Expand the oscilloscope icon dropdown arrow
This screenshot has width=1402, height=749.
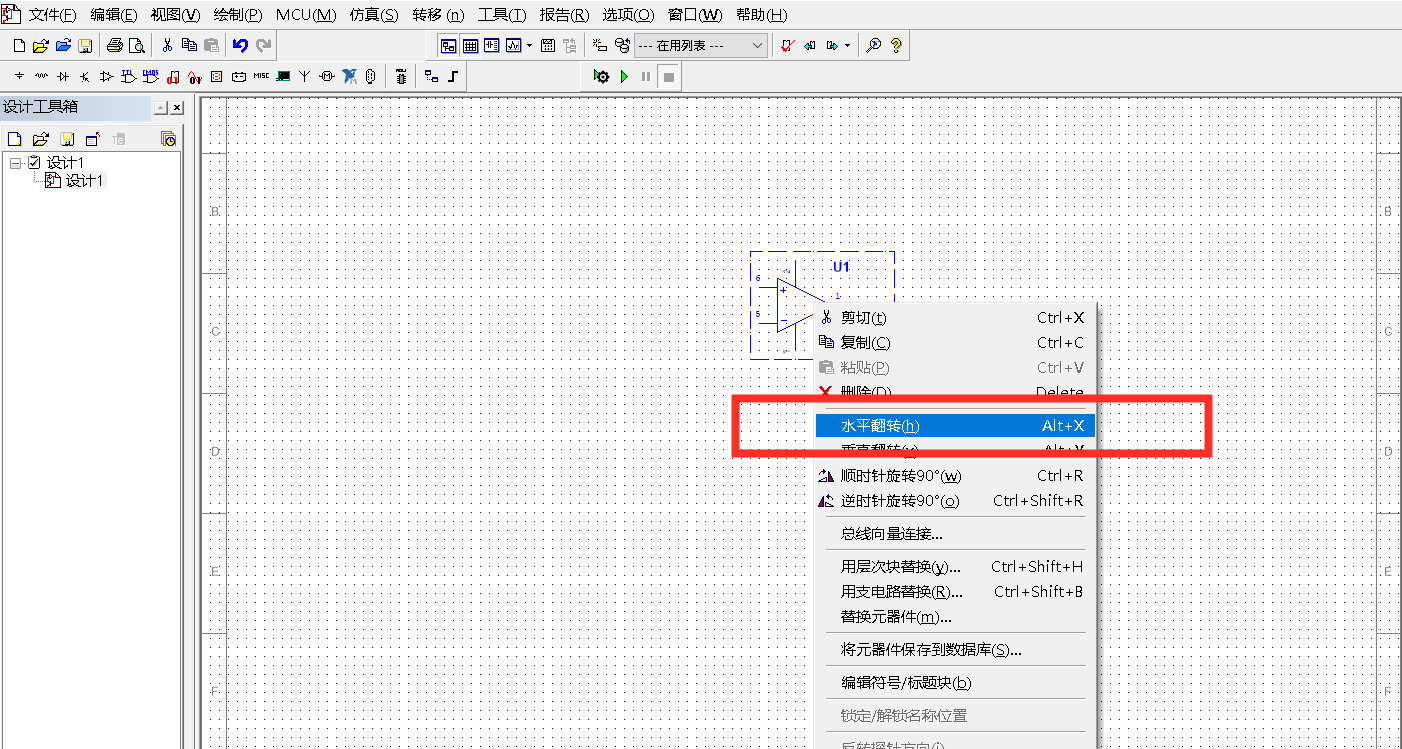[530, 45]
